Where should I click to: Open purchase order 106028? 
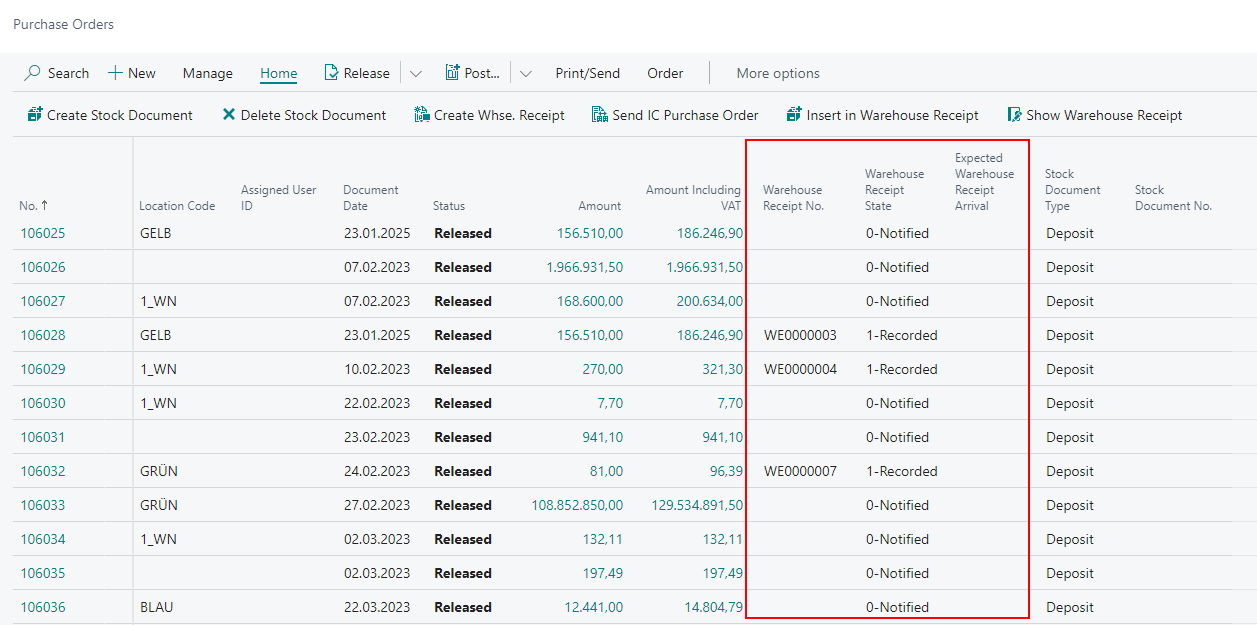pyautogui.click(x=43, y=335)
